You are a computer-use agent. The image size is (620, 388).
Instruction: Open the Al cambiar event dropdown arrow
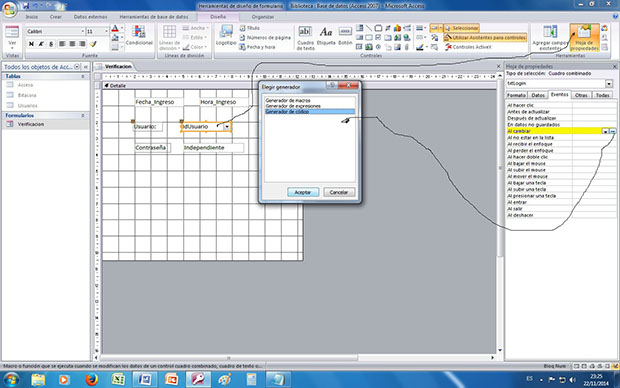click(605, 131)
